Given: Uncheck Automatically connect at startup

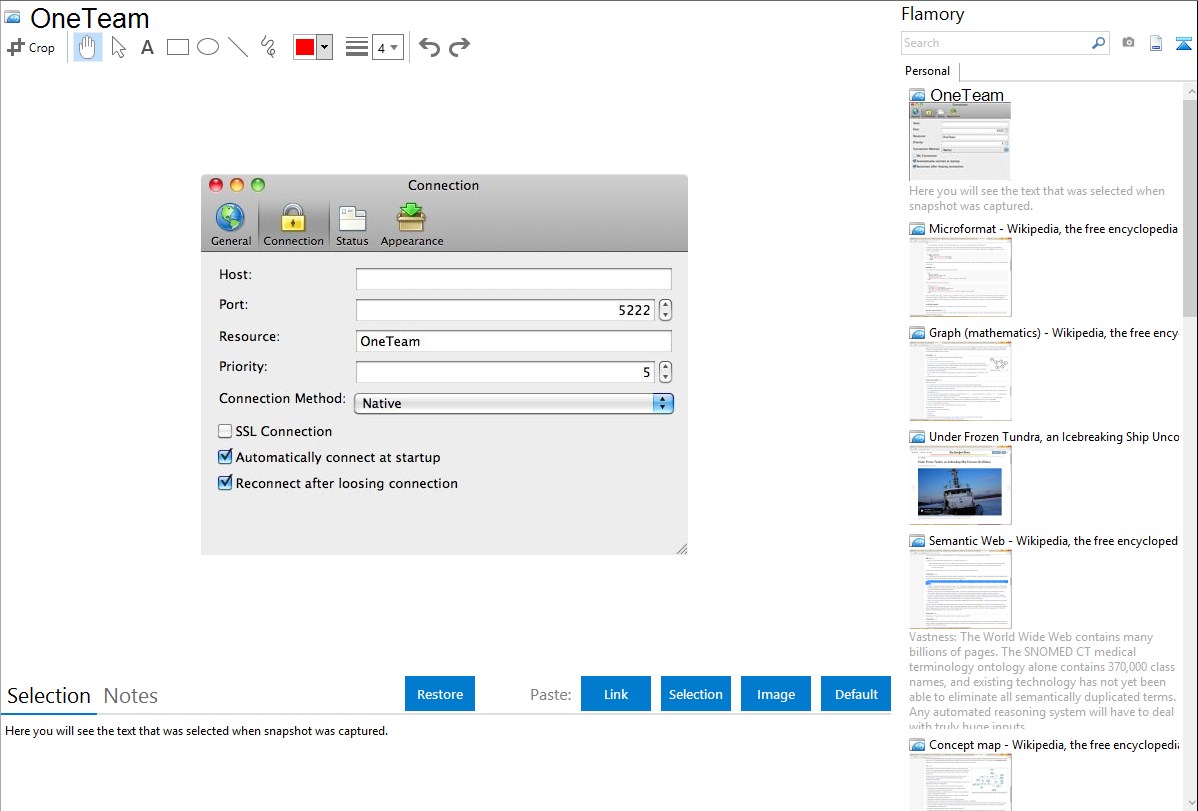Looking at the screenshot, I should 225,458.
